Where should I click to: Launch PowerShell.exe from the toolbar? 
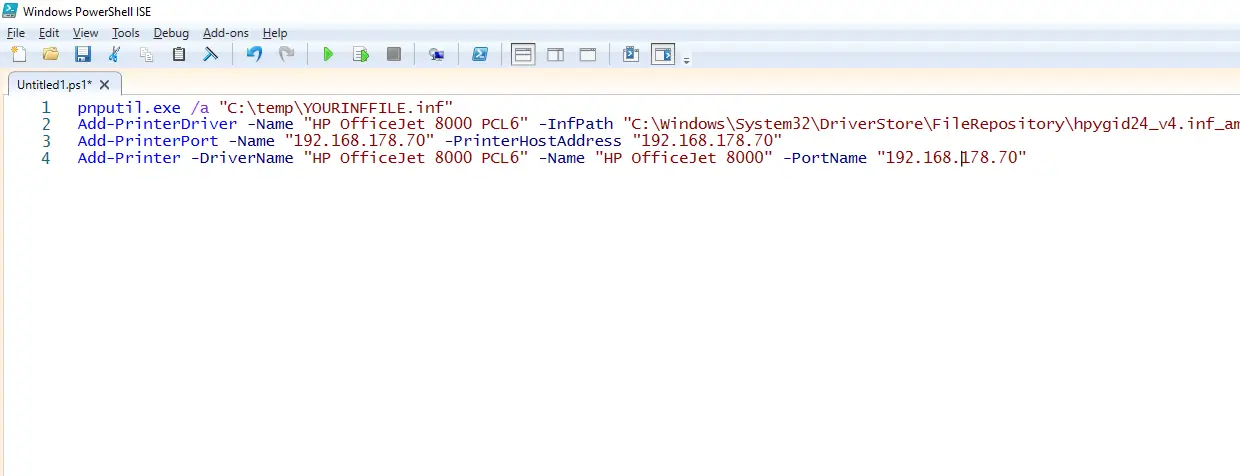point(480,55)
